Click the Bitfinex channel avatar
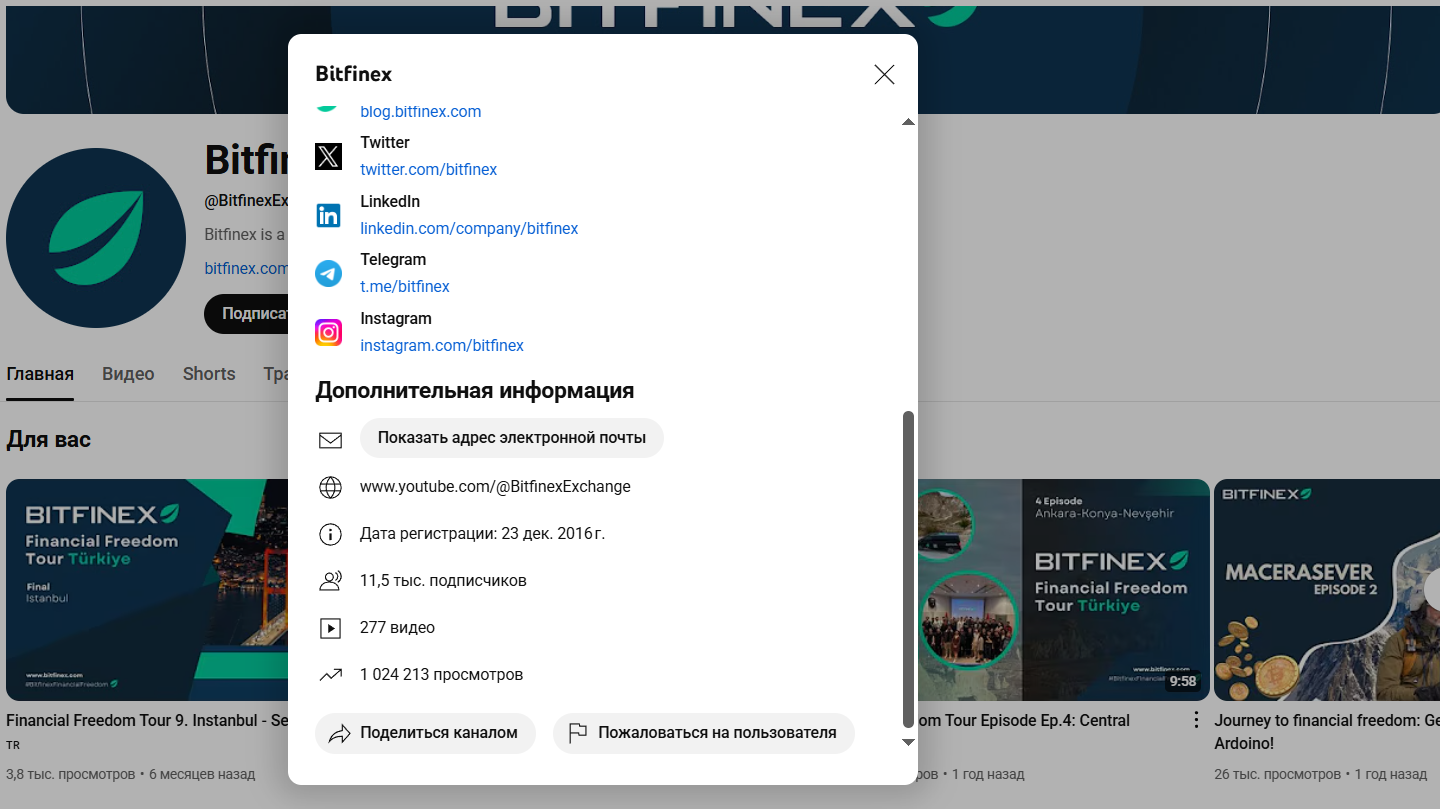Image resolution: width=1440 pixels, height=809 pixels. (96, 238)
